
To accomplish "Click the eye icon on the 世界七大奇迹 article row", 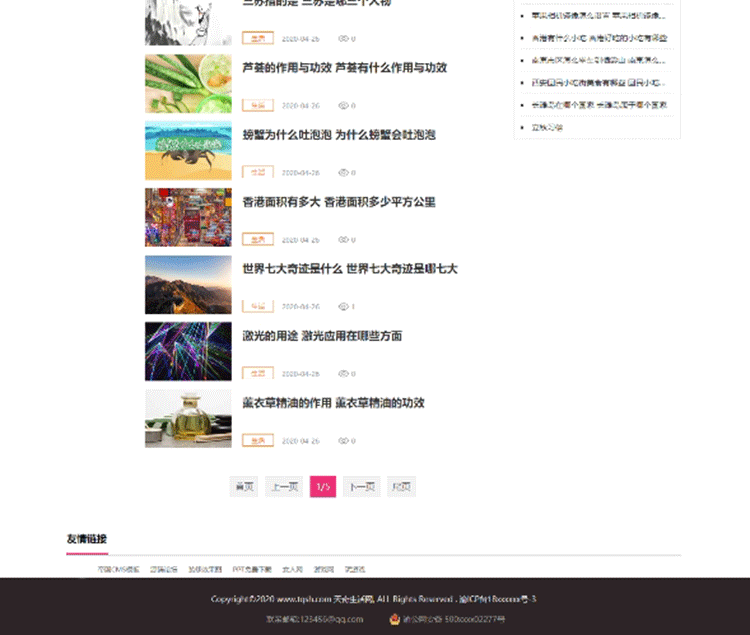I will point(343,307).
